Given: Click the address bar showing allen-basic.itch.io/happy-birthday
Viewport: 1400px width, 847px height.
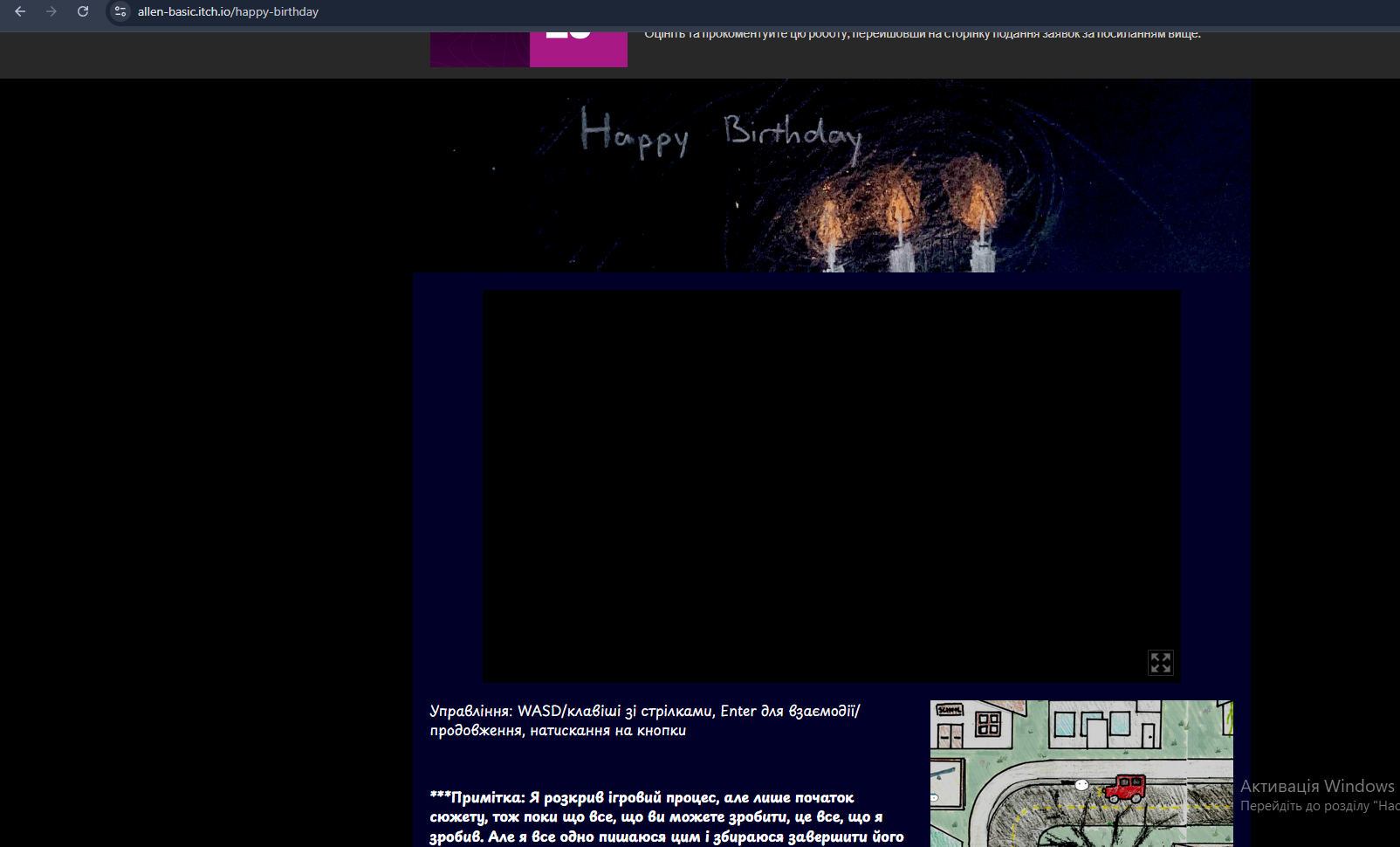Looking at the screenshot, I should click(751, 11).
